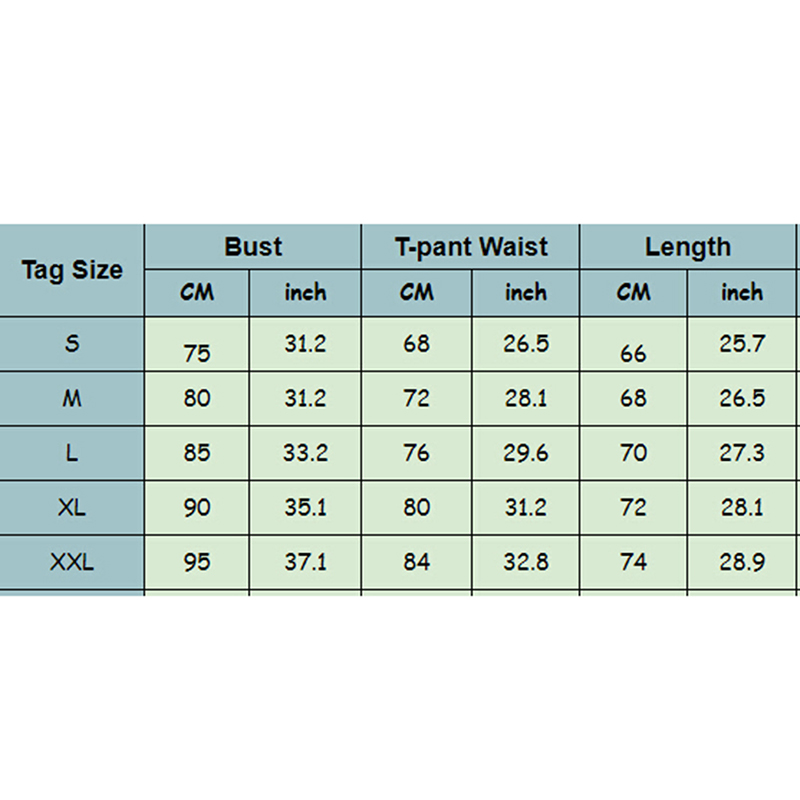800x800 pixels.
Task: Select the M size row label
Action: tap(72, 398)
